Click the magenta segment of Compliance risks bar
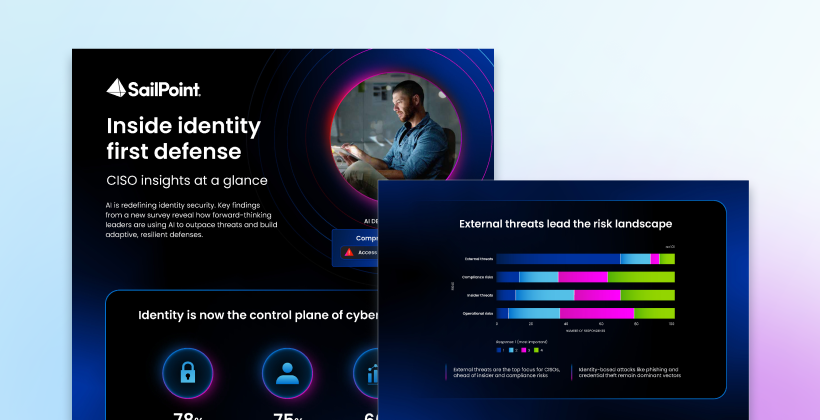Image resolution: width=820 pixels, height=420 pixels. pos(583,277)
